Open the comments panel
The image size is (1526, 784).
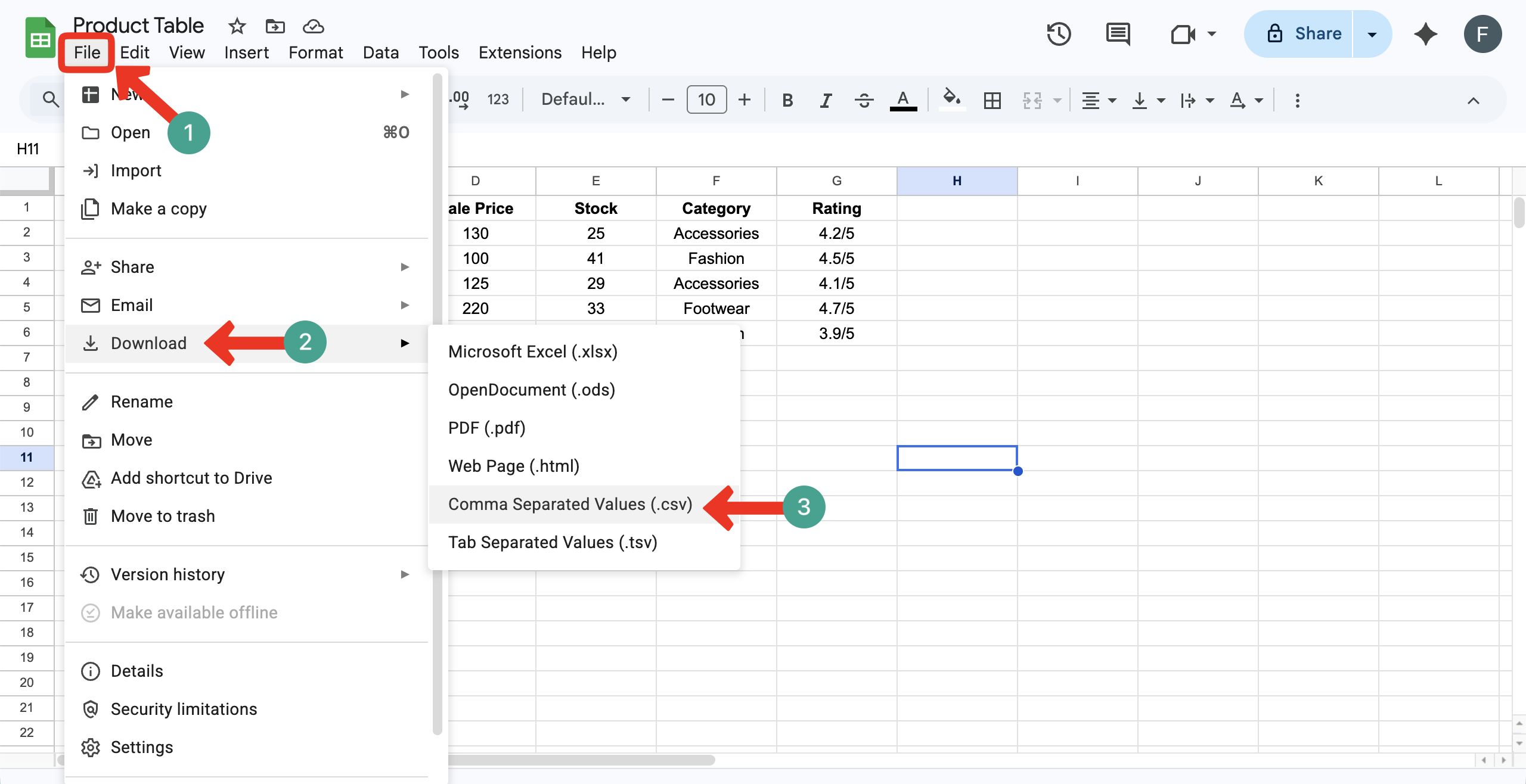[x=1119, y=34]
